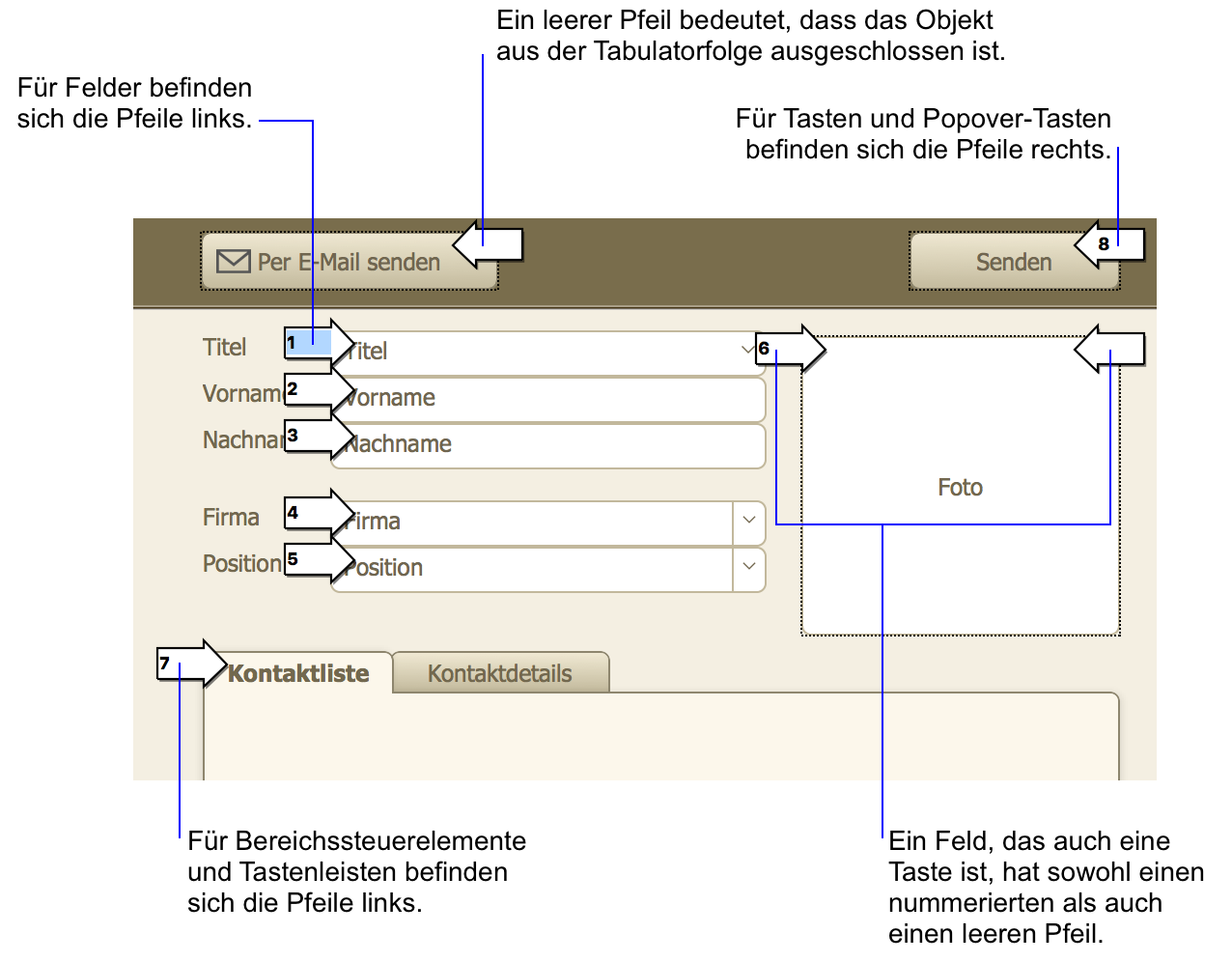
Task: Select tab order arrow 6 at Foto field
Action: [789, 349]
